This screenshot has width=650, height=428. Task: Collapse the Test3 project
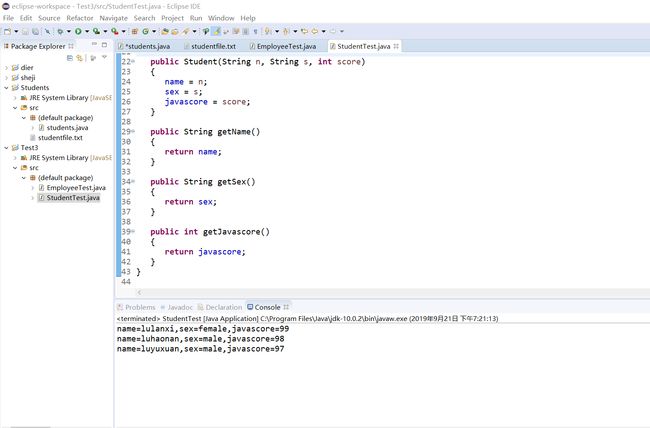tap(6, 148)
